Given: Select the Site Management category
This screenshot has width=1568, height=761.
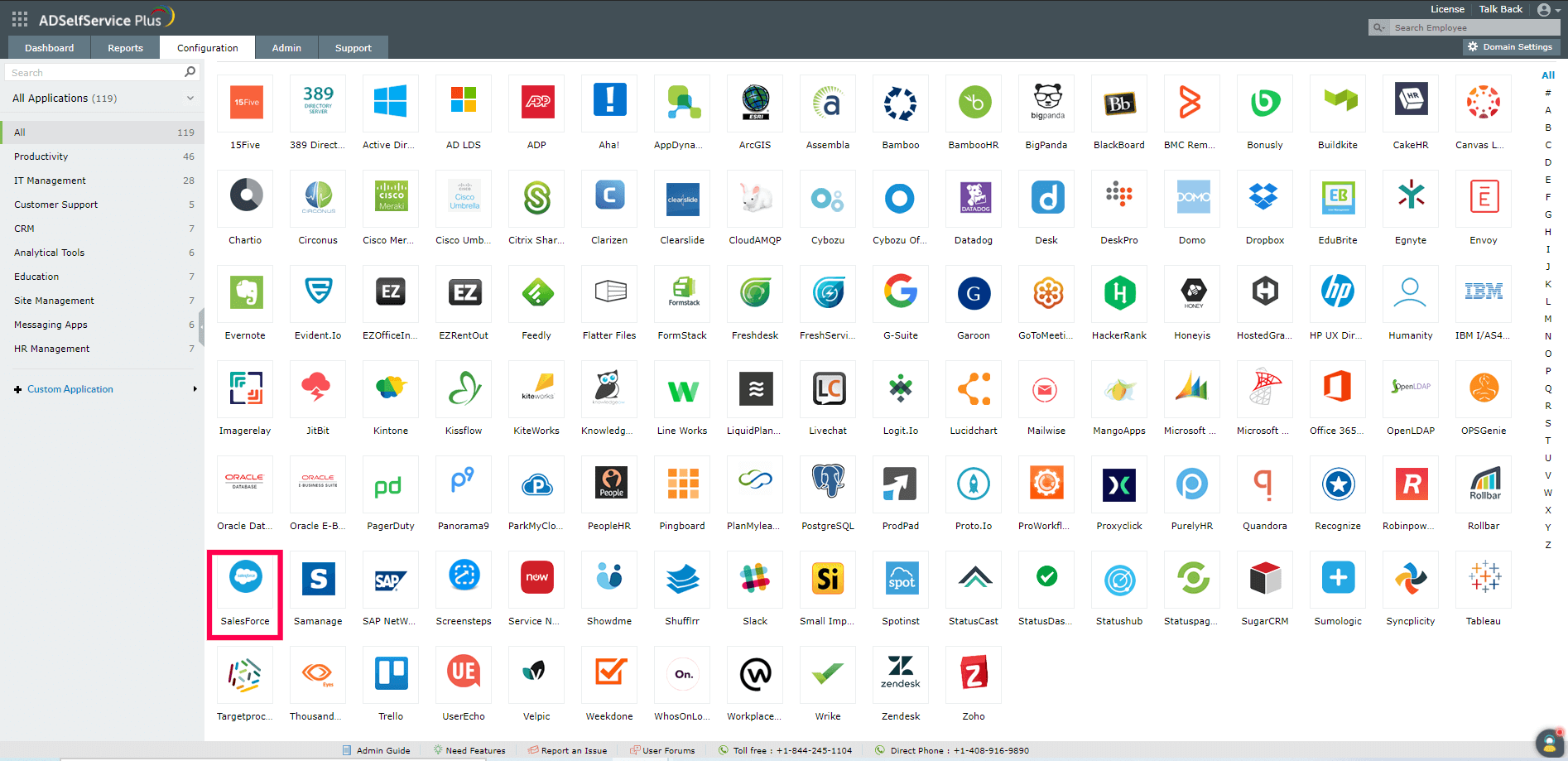Looking at the screenshot, I should point(102,301).
